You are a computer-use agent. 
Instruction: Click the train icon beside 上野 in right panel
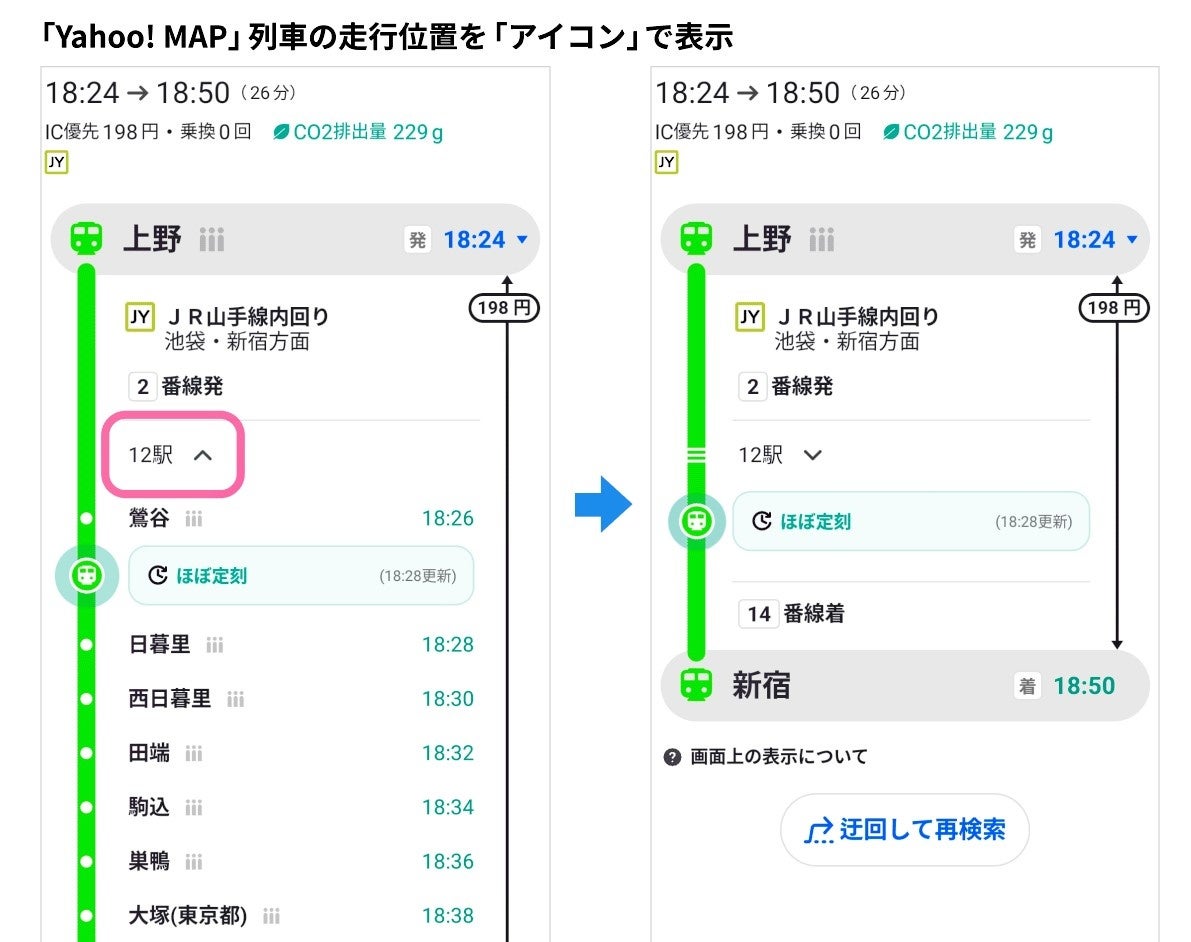(x=697, y=238)
